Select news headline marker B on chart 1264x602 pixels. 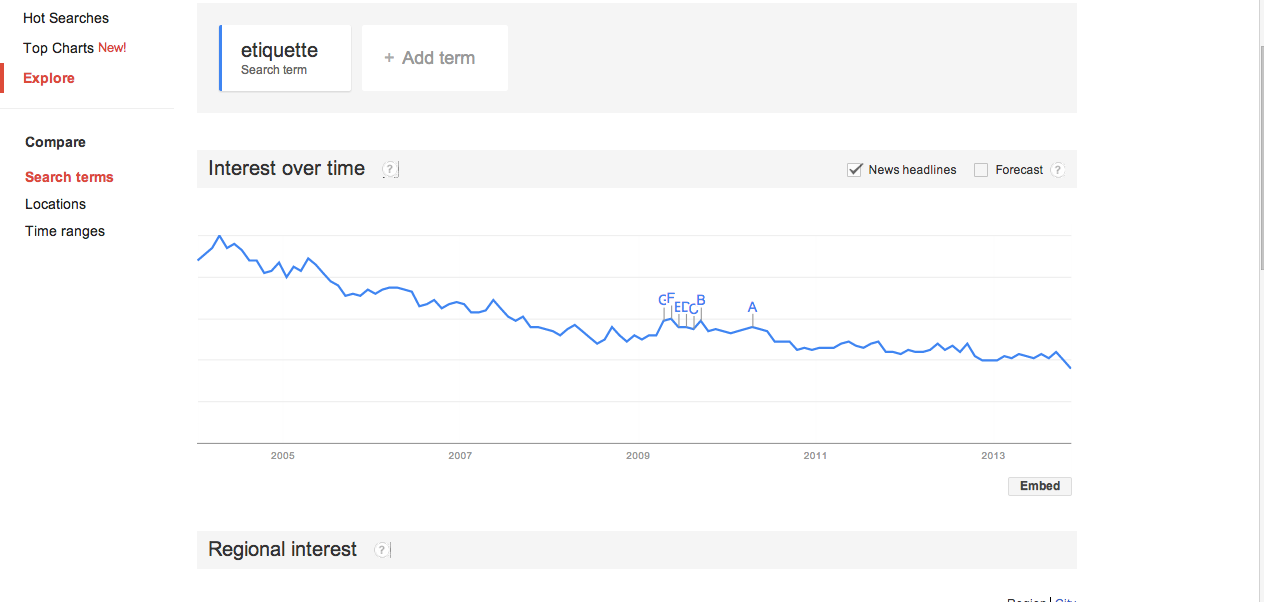(701, 300)
